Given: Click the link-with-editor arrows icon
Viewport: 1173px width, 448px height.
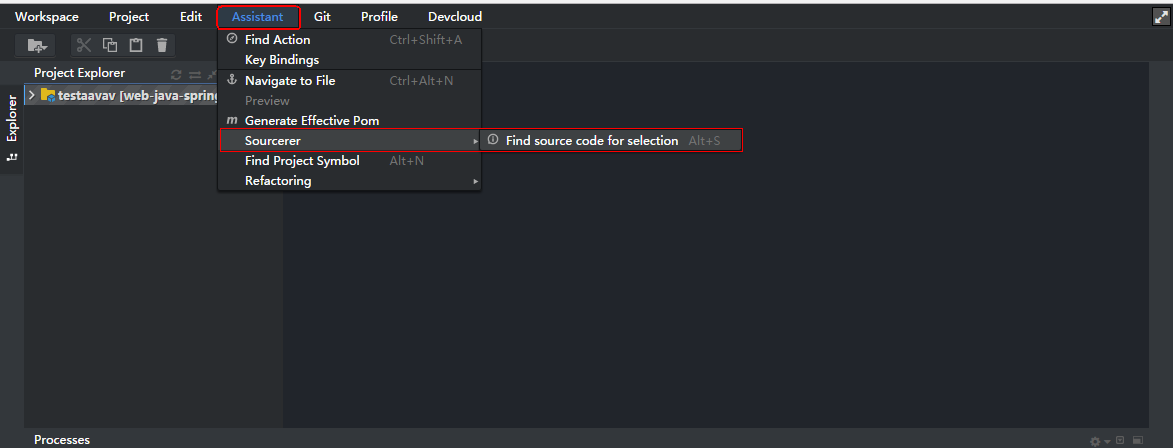Looking at the screenshot, I should pos(195,74).
